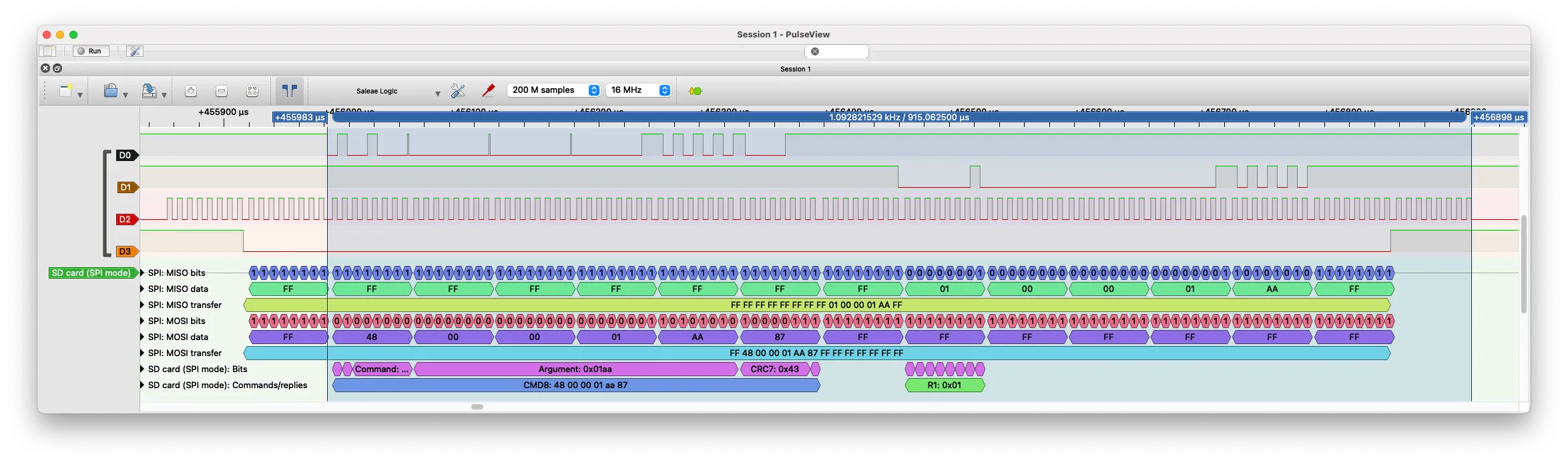The width and height of the screenshot is (1568, 463).
Task: Expand the open file dropdown arrow
Action: 125,95
